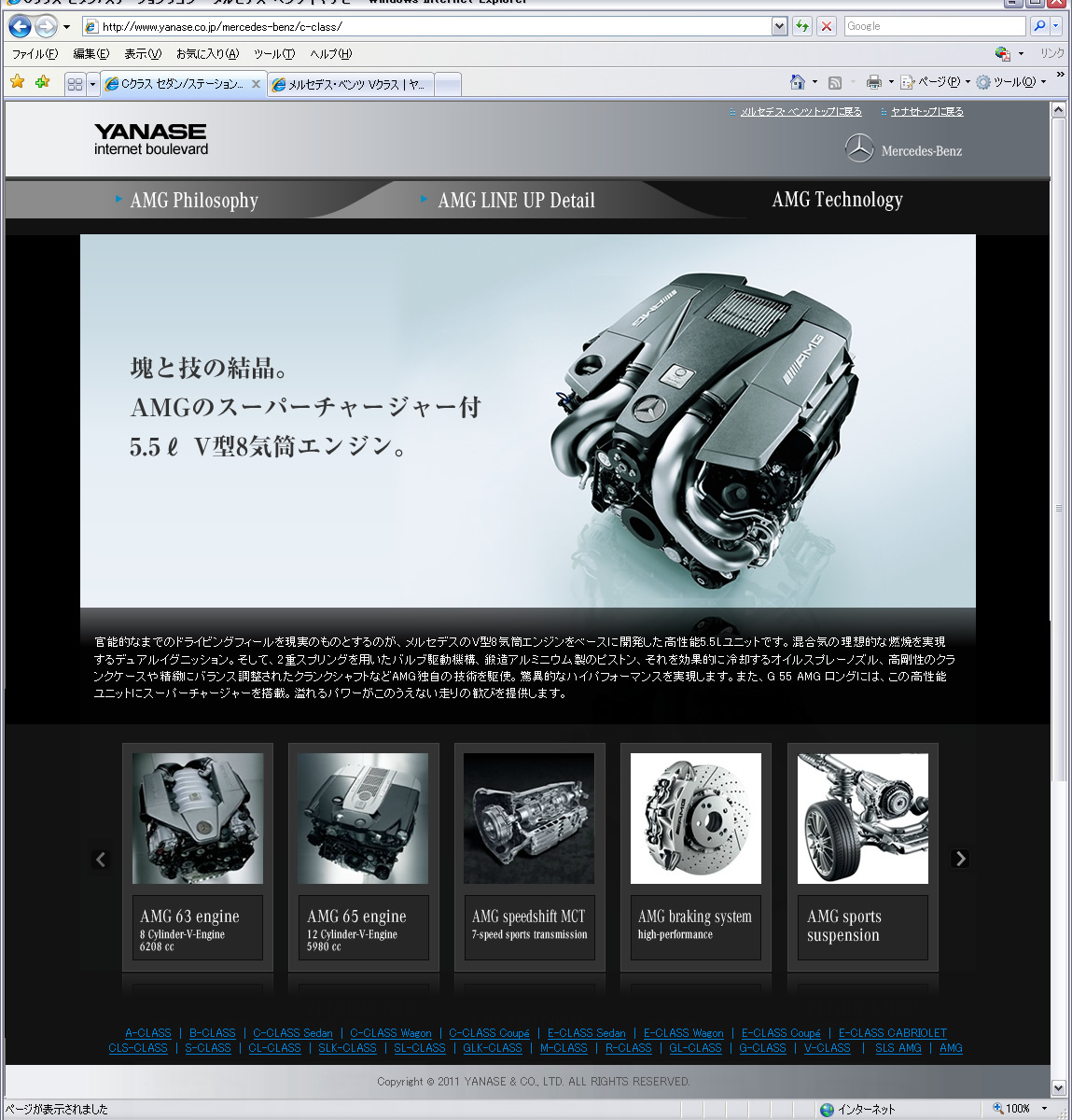Screen dimensions: 1072x1120
Task: Expand the zoom level dropdown arrow
Action: [x=1043, y=1109]
